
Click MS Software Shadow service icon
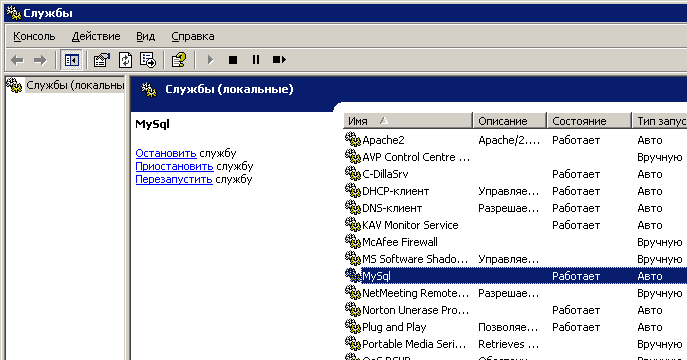(353, 259)
